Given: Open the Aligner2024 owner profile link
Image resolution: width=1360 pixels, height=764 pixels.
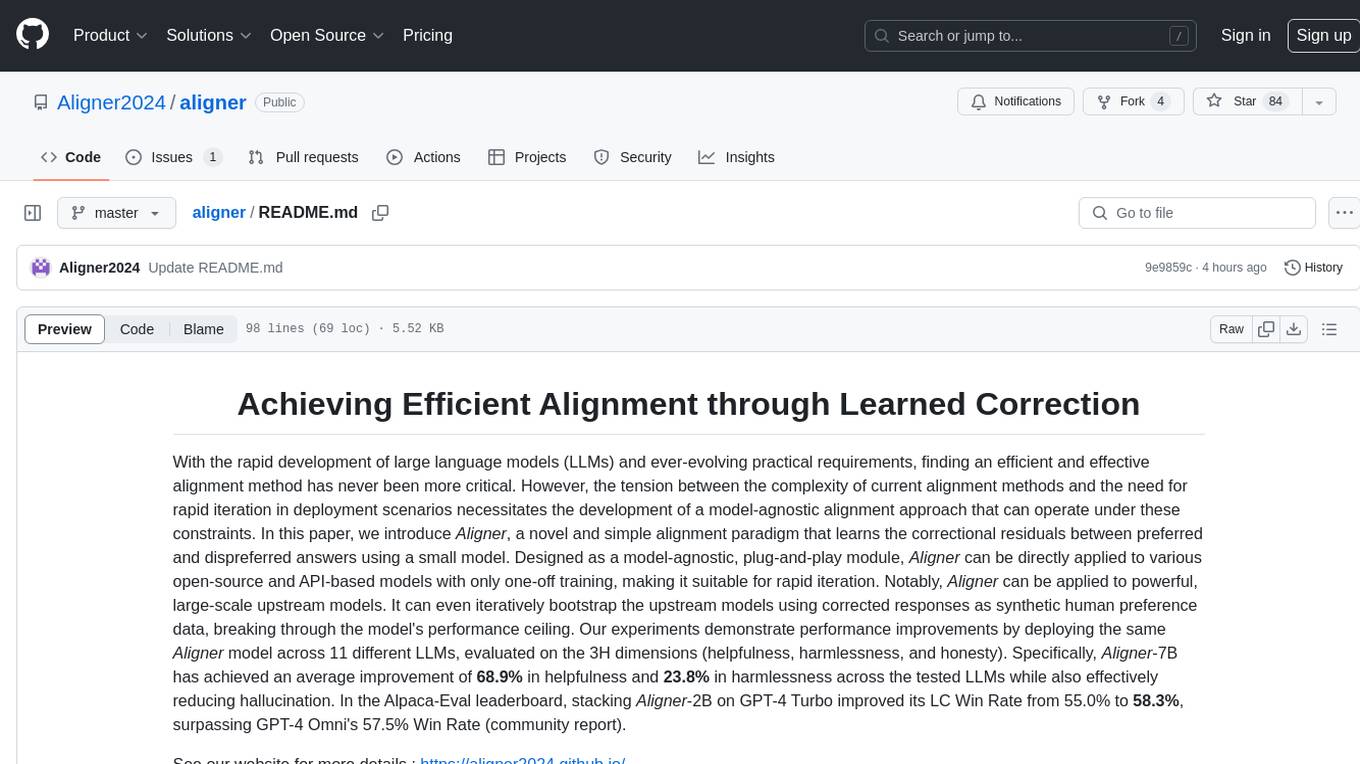Looking at the screenshot, I should pyautogui.click(x=111, y=102).
